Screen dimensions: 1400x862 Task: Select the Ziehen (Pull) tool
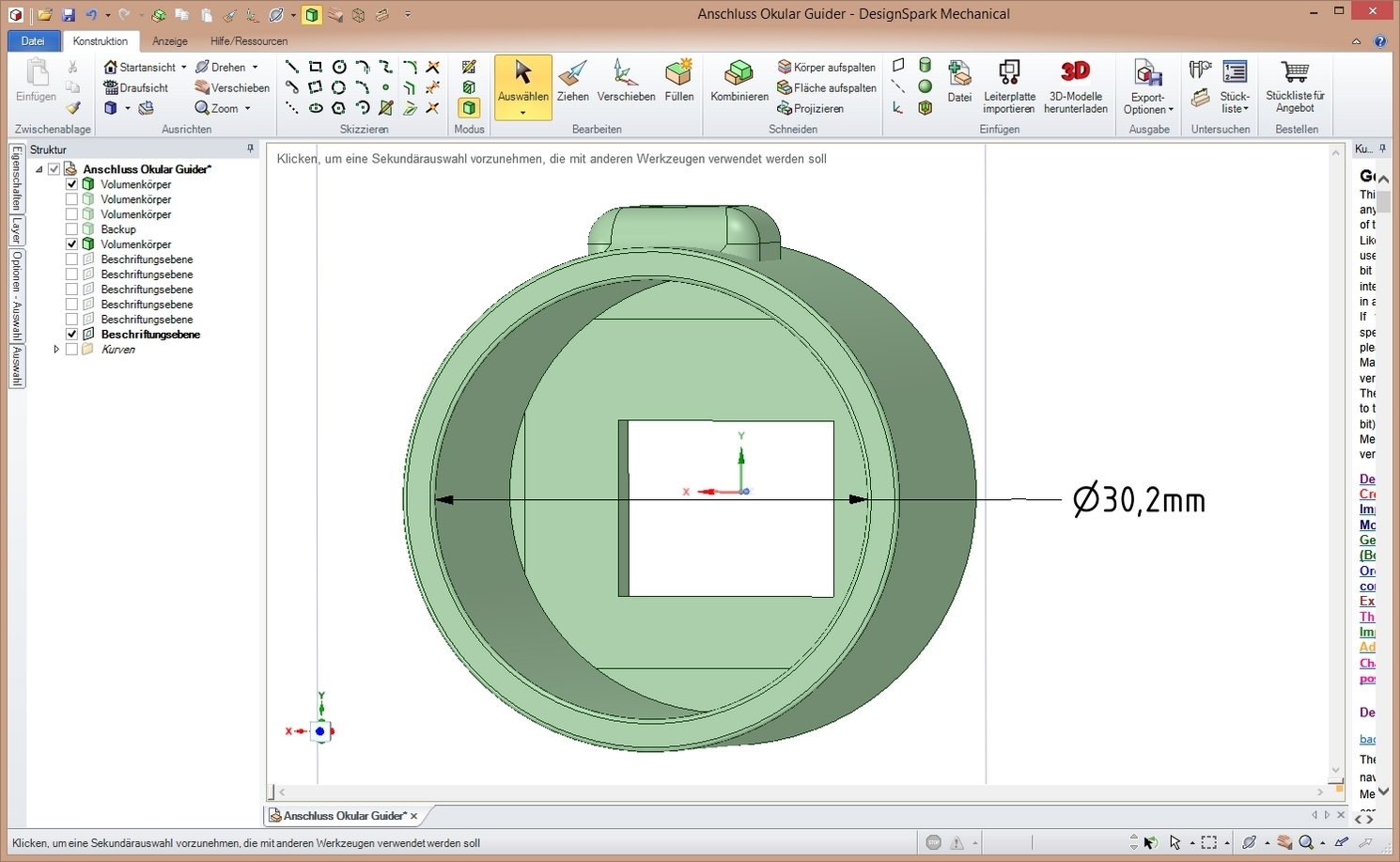coord(572,81)
